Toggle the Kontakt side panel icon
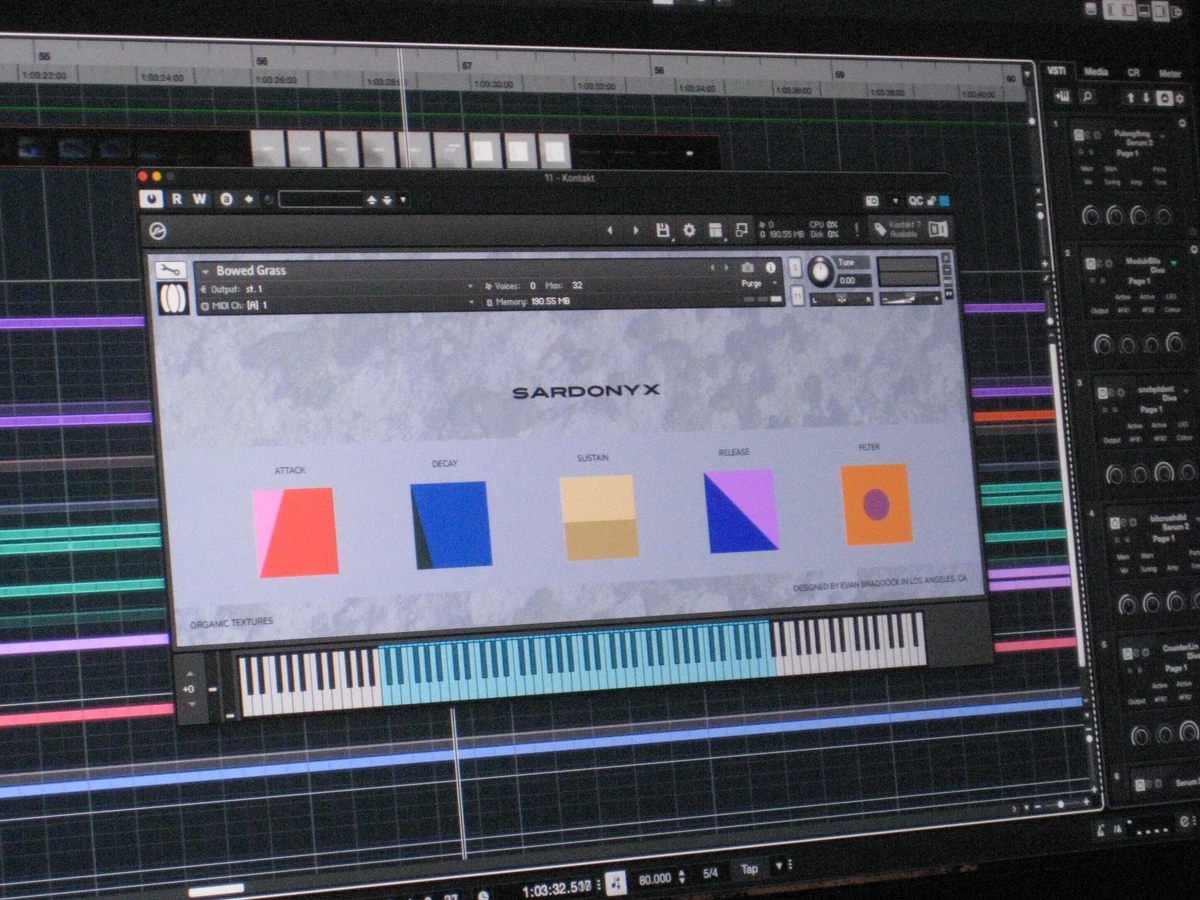Viewport: 1200px width, 900px height. point(938,229)
